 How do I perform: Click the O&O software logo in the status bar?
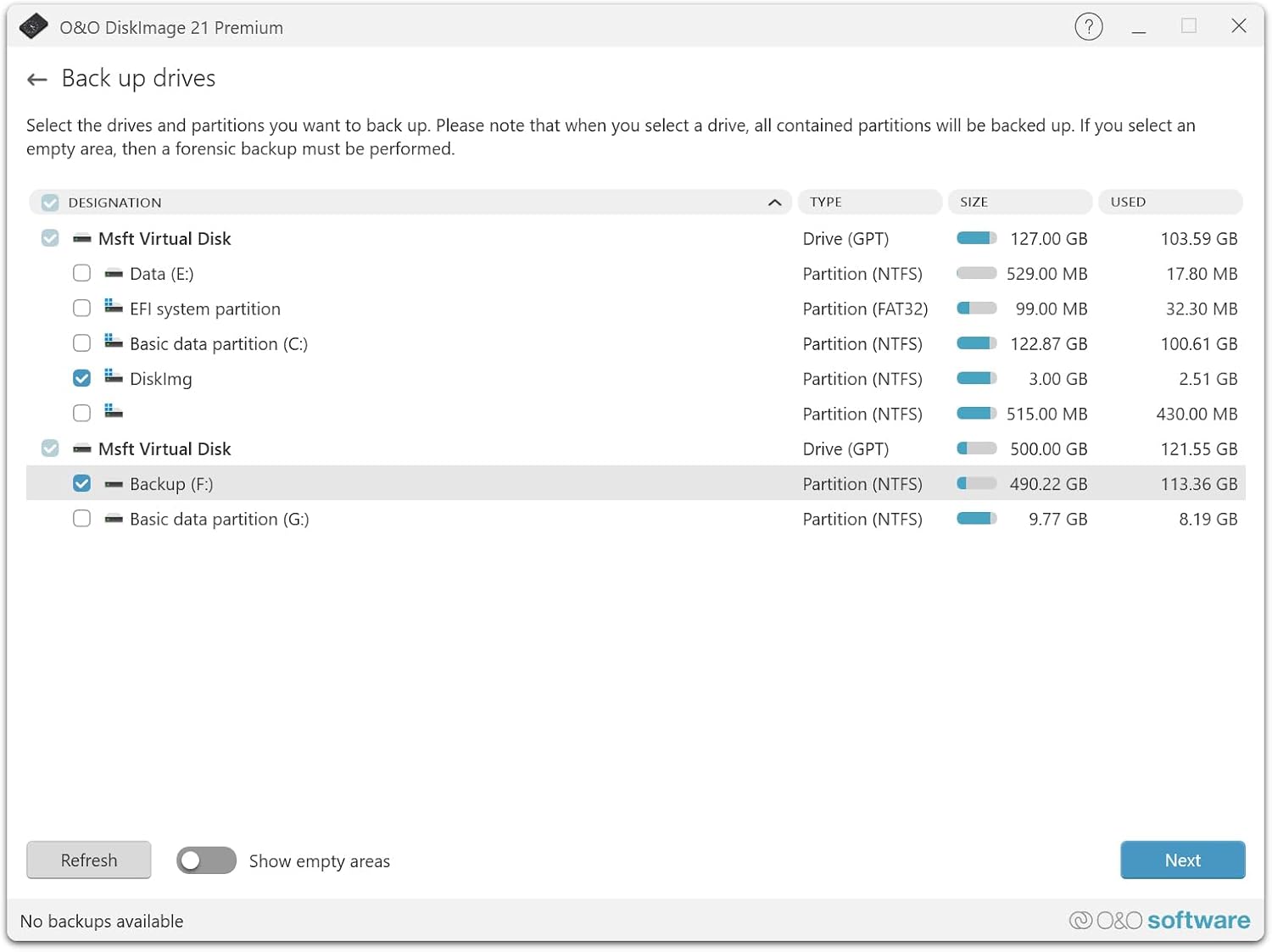click(1160, 921)
